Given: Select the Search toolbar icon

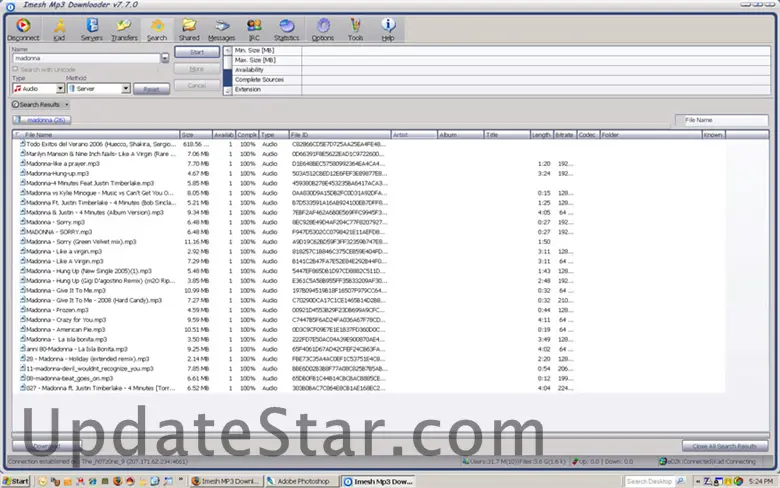Looking at the screenshot, I should [157, 29].
